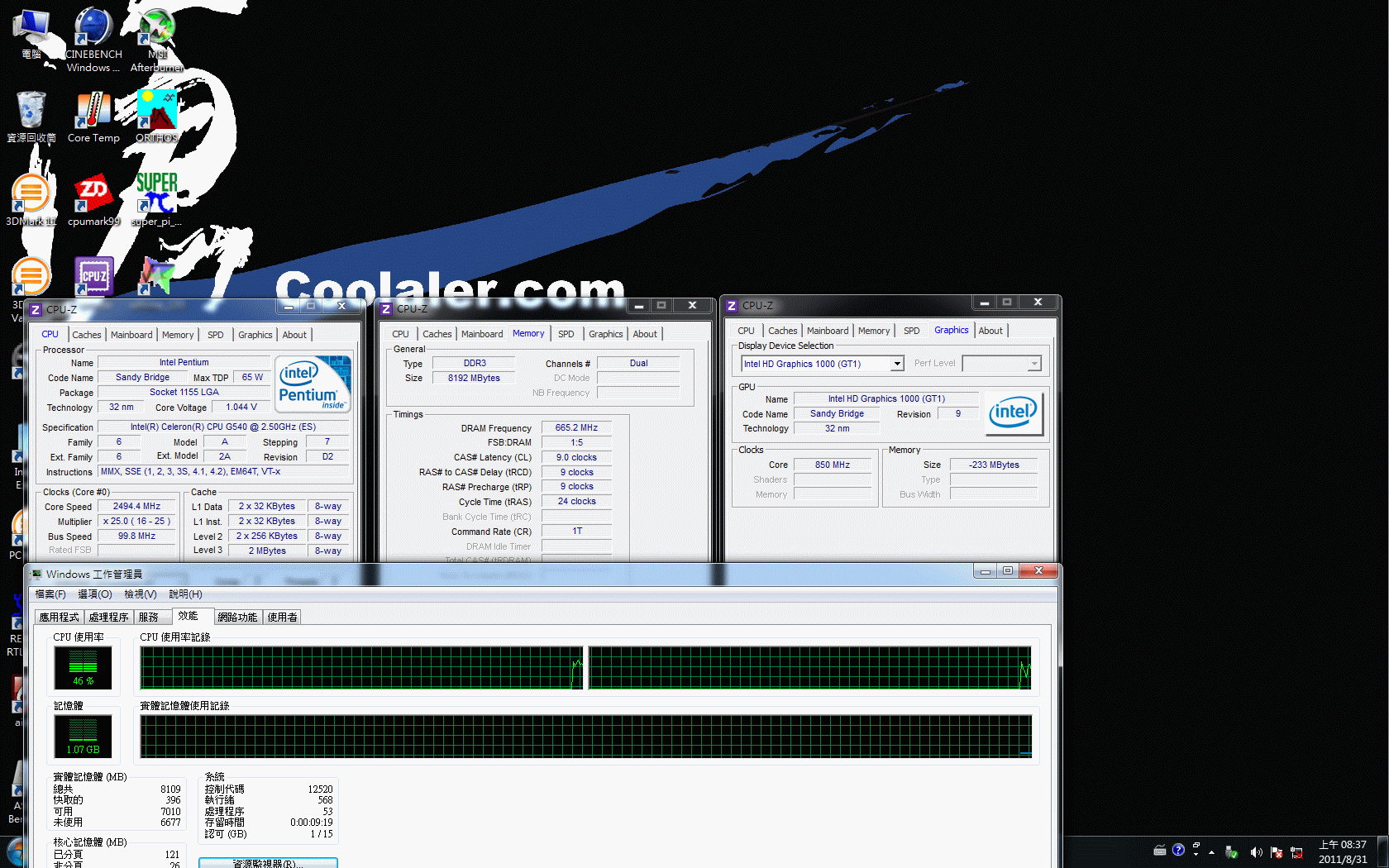Click Channels value 'Dual'
1389x868 pixels.
(638, 363)
